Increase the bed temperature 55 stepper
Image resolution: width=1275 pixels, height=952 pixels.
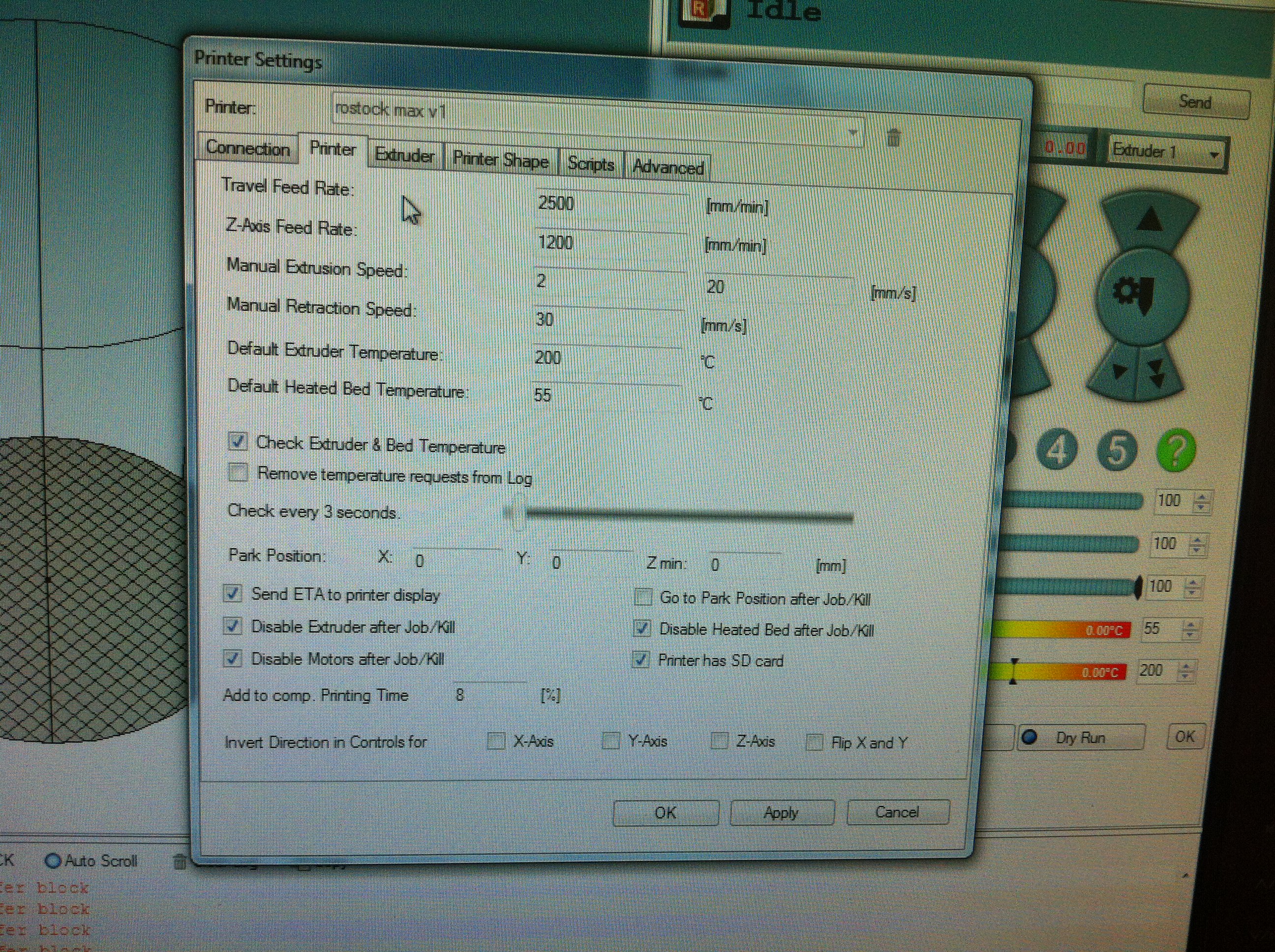tap(1191, 625)
